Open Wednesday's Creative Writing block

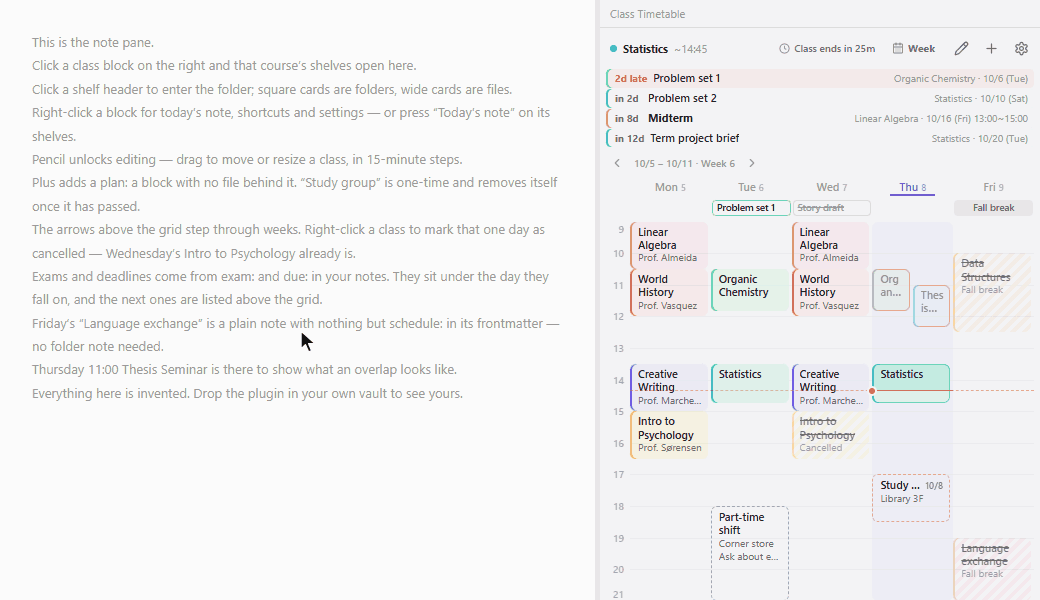click(x=830, y=387)
